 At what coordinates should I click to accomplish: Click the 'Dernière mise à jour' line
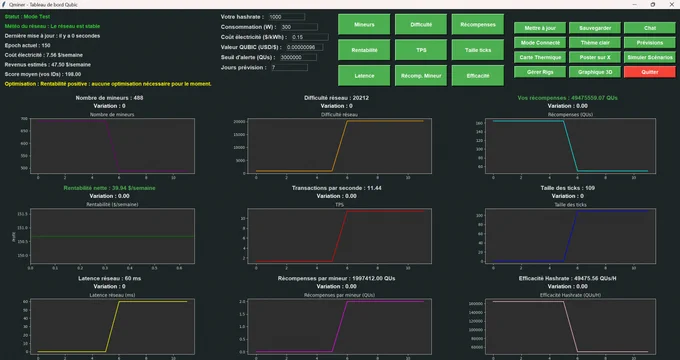52,36
